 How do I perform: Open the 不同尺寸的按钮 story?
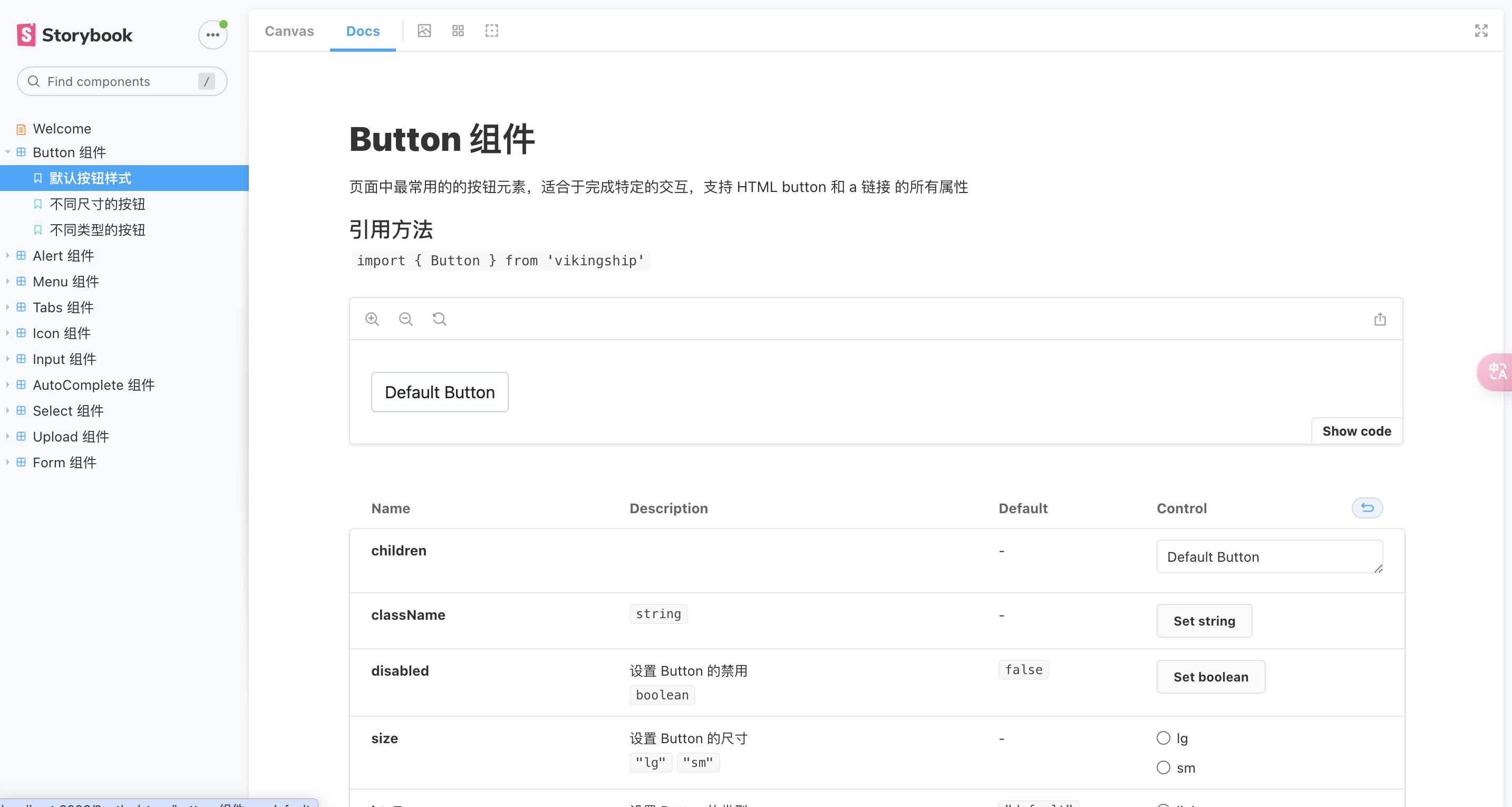(98, 204)
